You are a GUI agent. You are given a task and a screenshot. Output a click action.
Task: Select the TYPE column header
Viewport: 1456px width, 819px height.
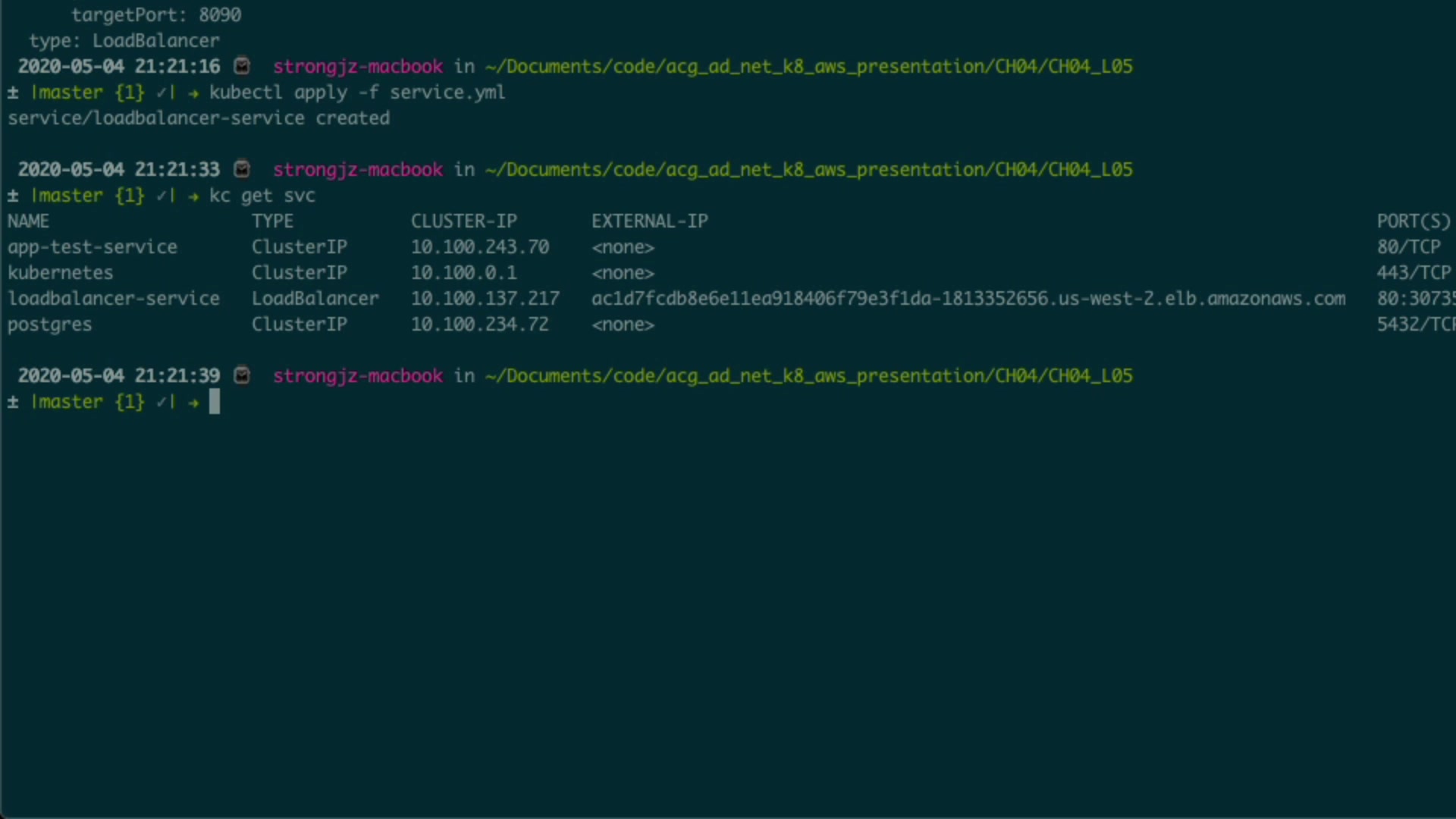(x=272, y=221)
